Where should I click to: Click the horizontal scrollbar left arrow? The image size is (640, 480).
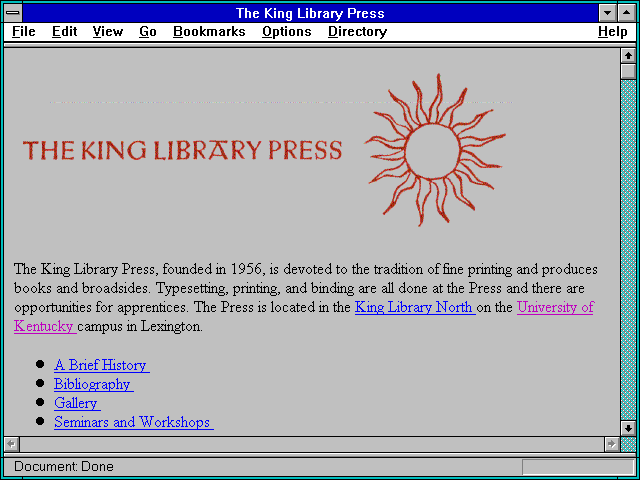click(x=12, y=444)
